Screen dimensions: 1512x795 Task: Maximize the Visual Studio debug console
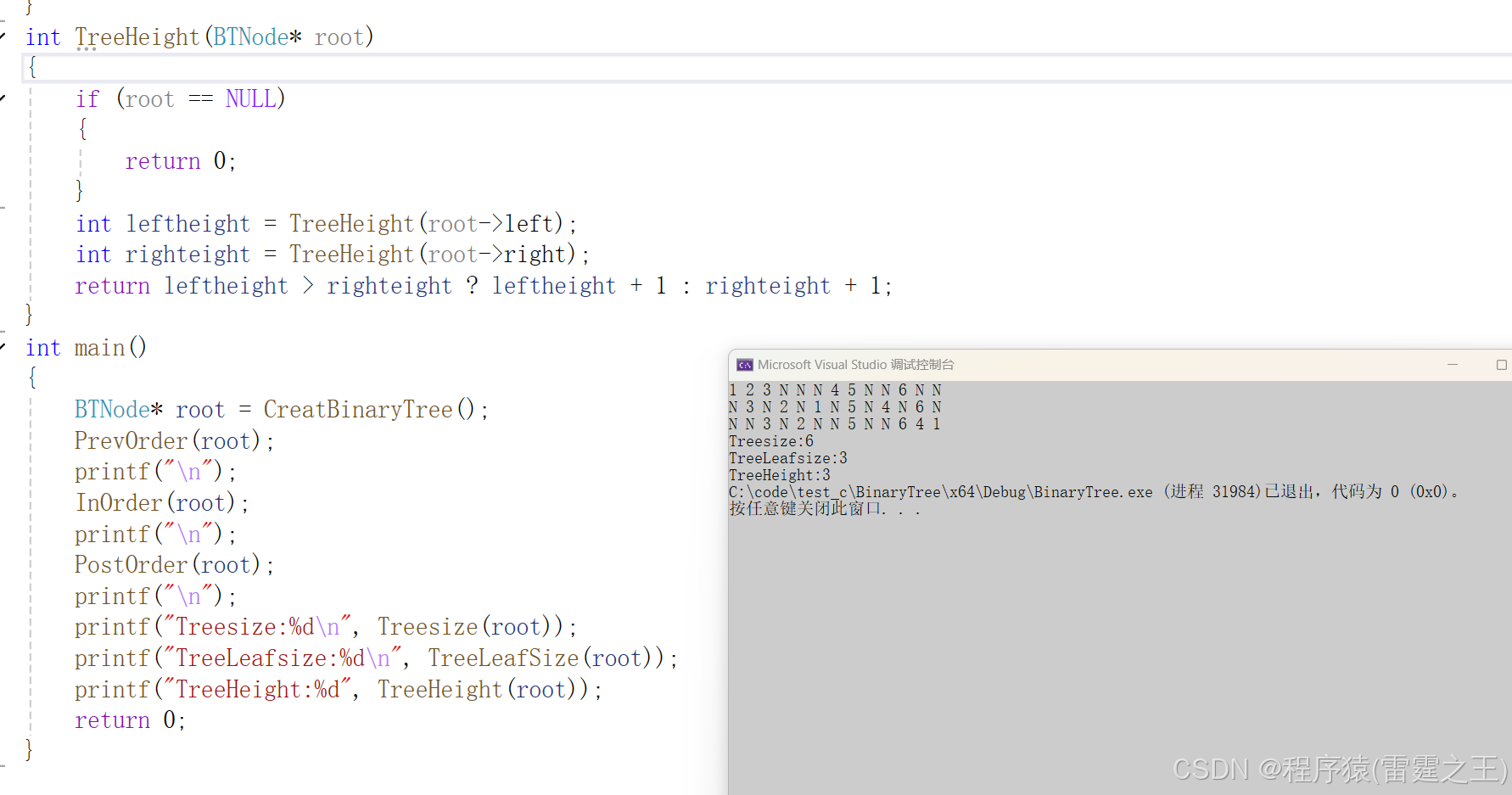tap(1501, 365)
